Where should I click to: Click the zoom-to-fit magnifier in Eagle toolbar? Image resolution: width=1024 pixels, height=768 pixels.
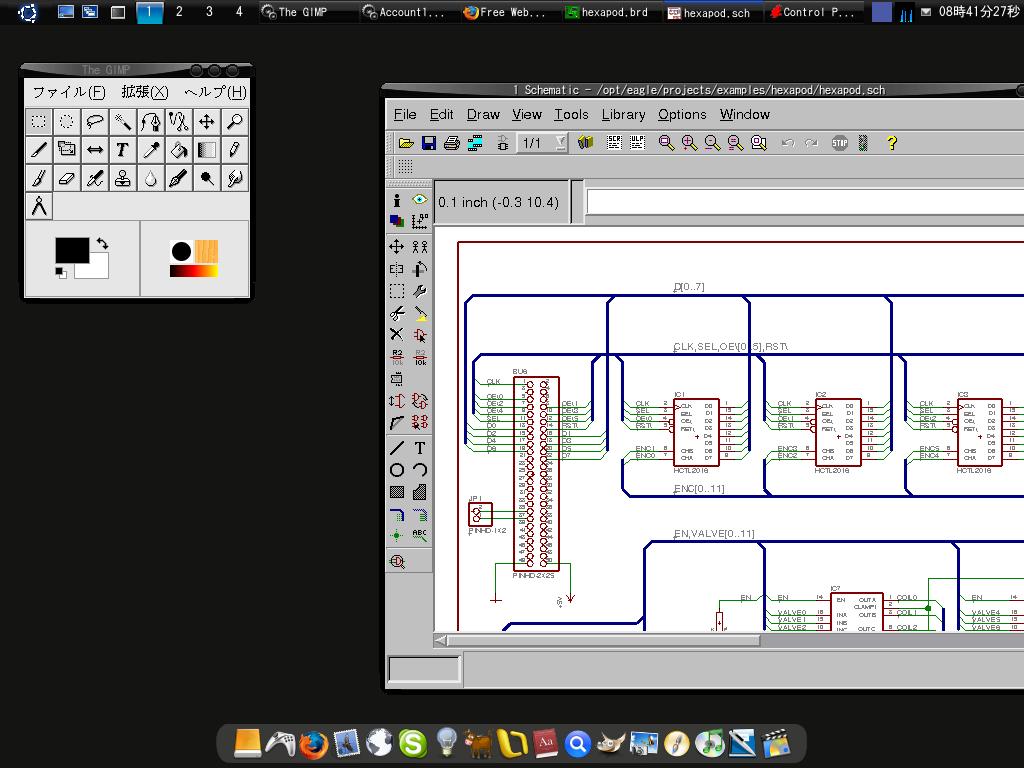(x=666, y=143)
